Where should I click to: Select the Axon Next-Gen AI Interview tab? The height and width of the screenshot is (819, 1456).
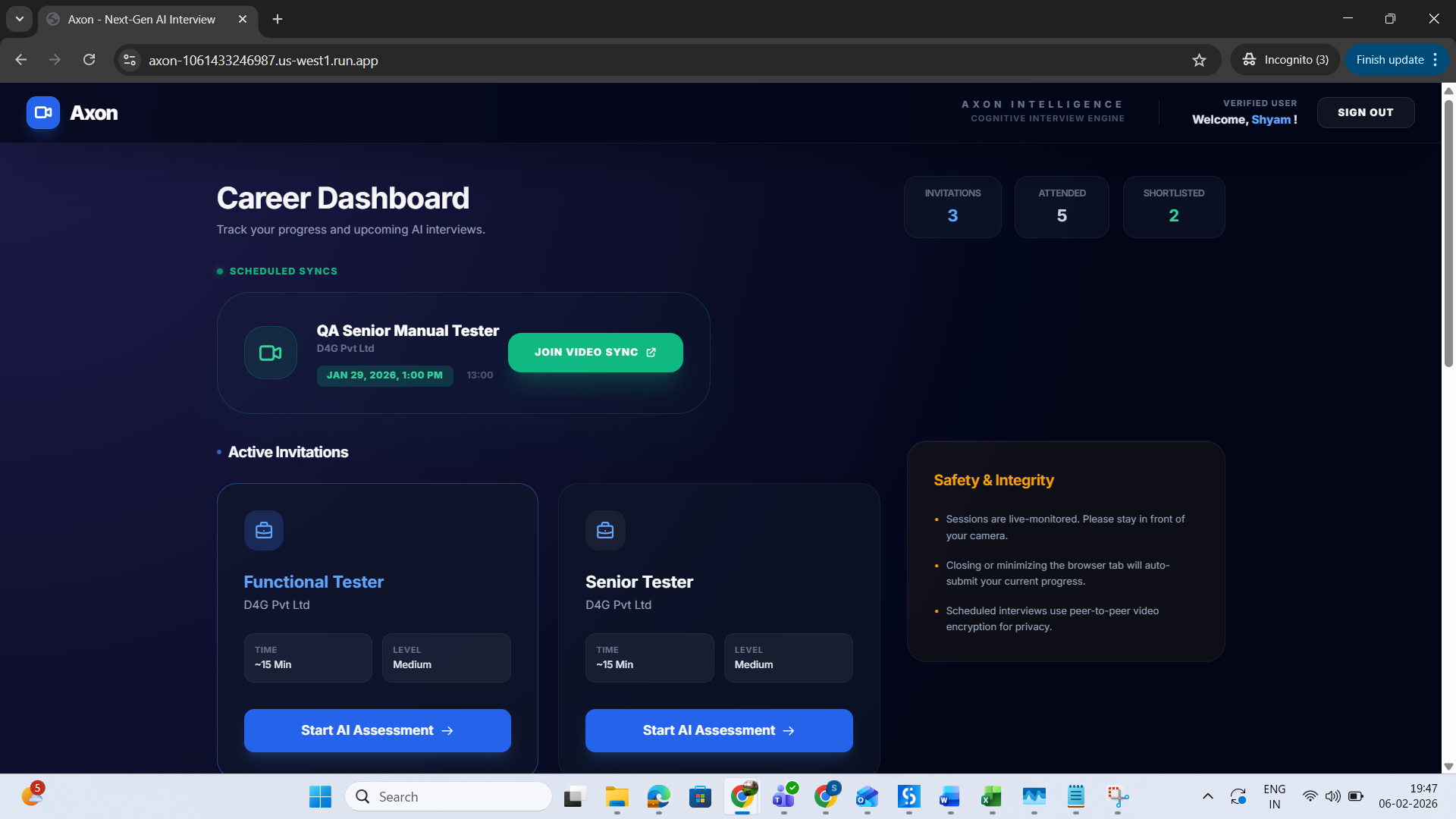pos(142,19)
